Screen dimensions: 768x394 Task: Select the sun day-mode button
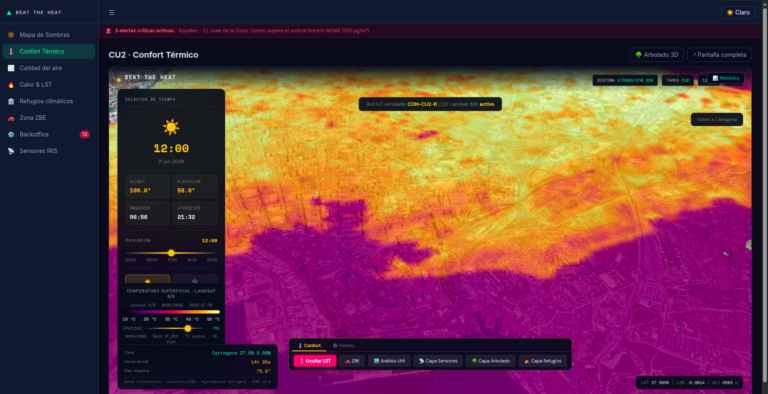147,280
